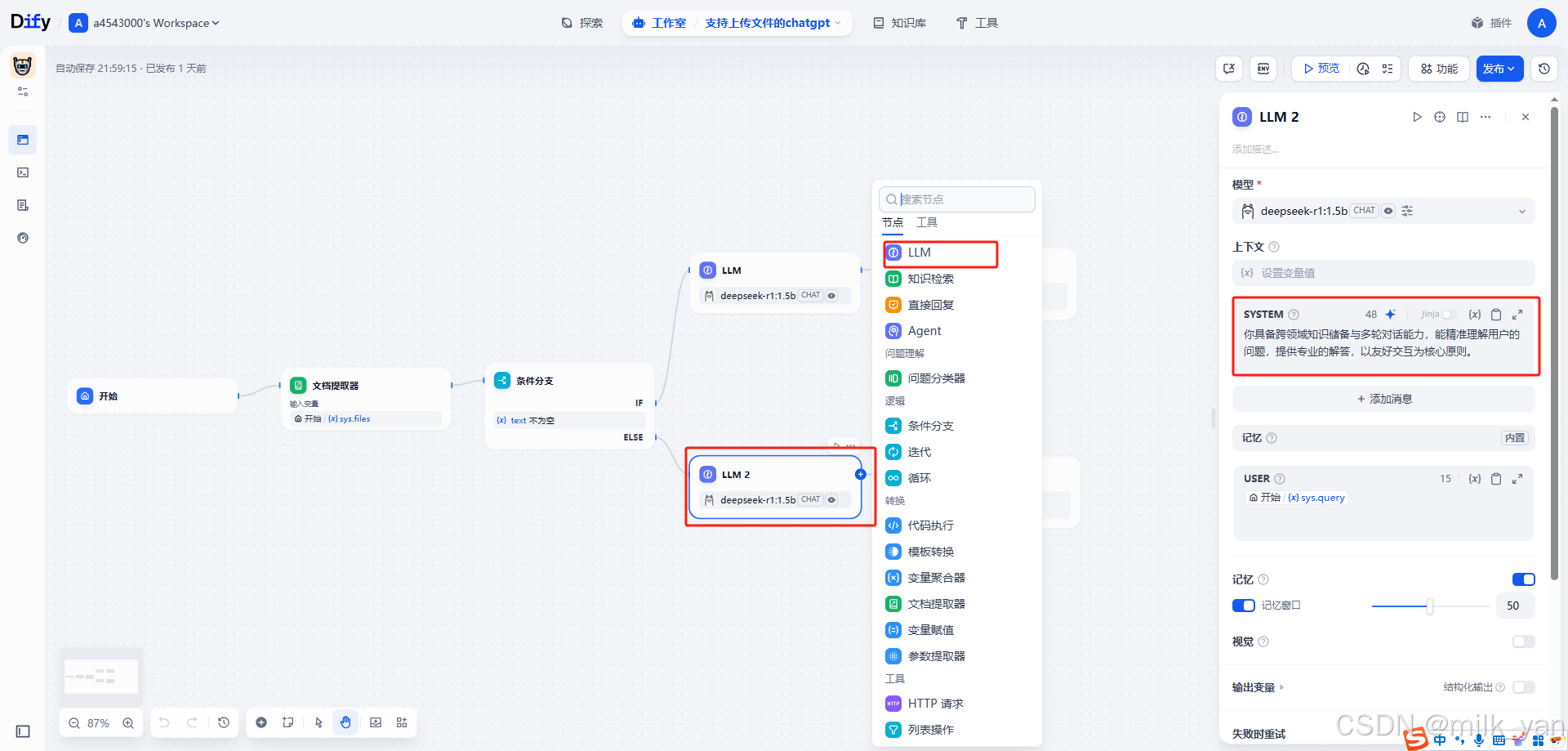Organize nodes layout icon
Image resolution: width=1568 pixels, height=751 pixels.
(402, 722)
